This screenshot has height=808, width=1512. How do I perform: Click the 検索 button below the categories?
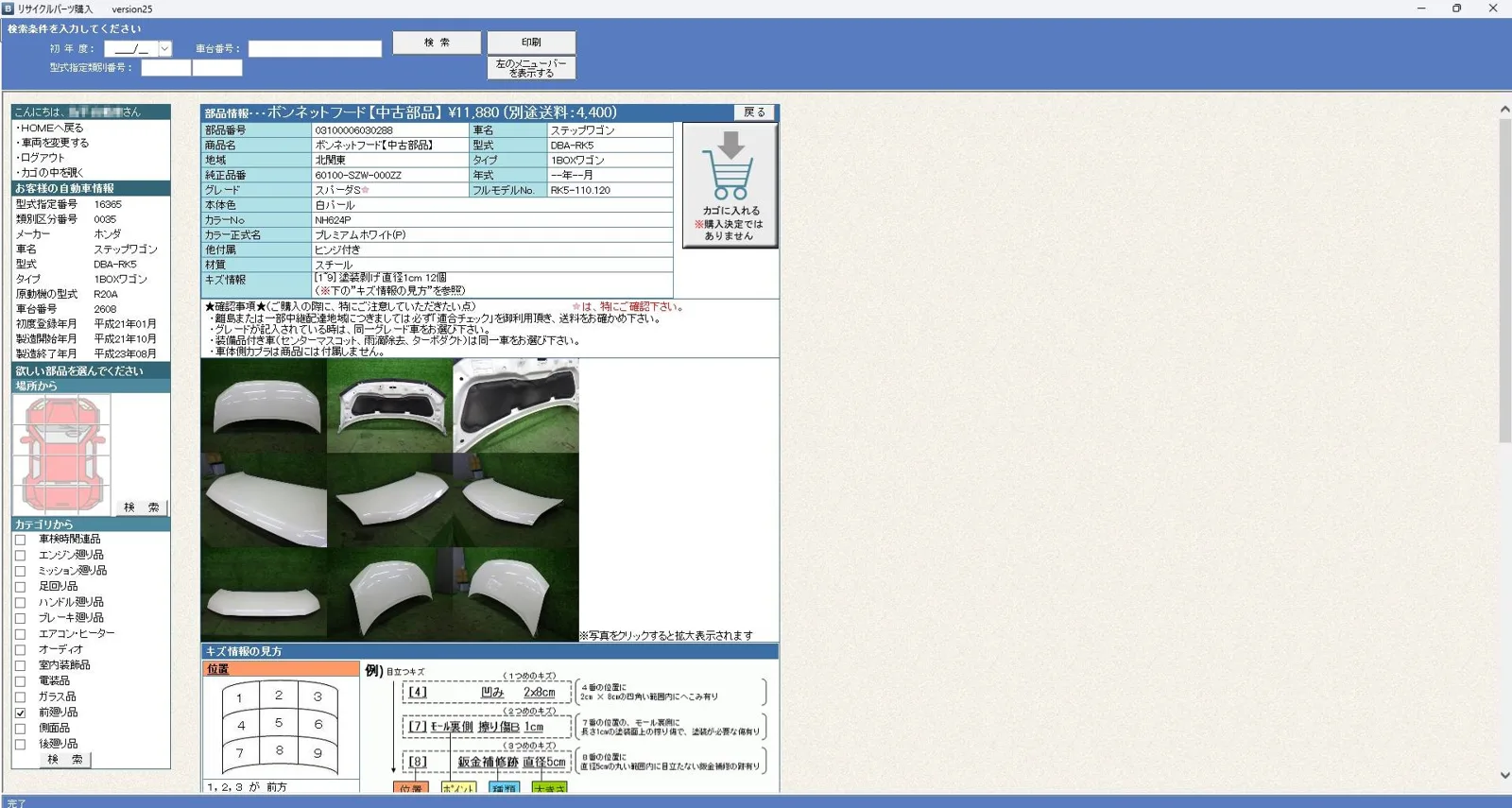coord(64,759)
